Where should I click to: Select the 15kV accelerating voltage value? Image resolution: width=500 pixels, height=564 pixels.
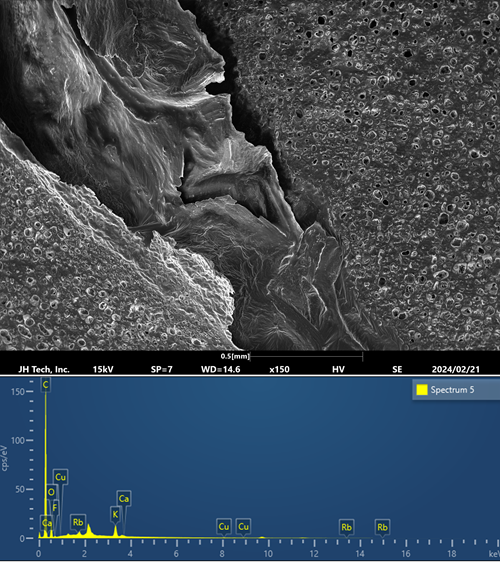point(103,369)
